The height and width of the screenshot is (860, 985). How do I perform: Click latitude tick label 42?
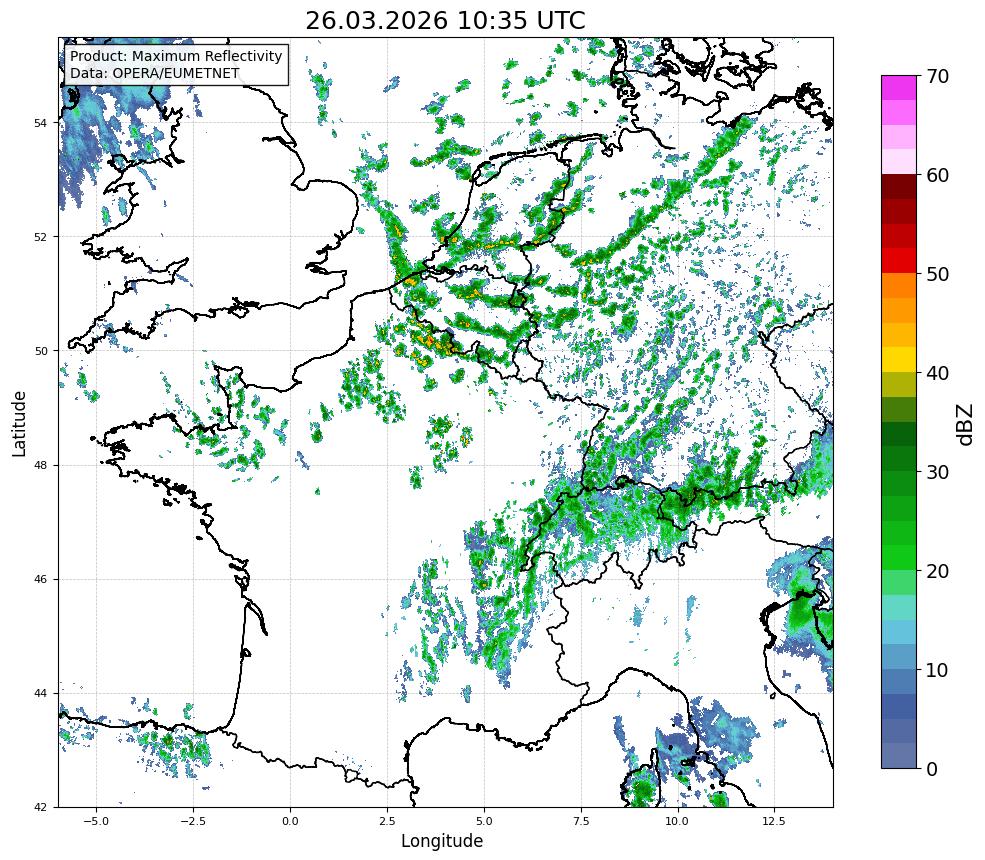coord(40,807)
